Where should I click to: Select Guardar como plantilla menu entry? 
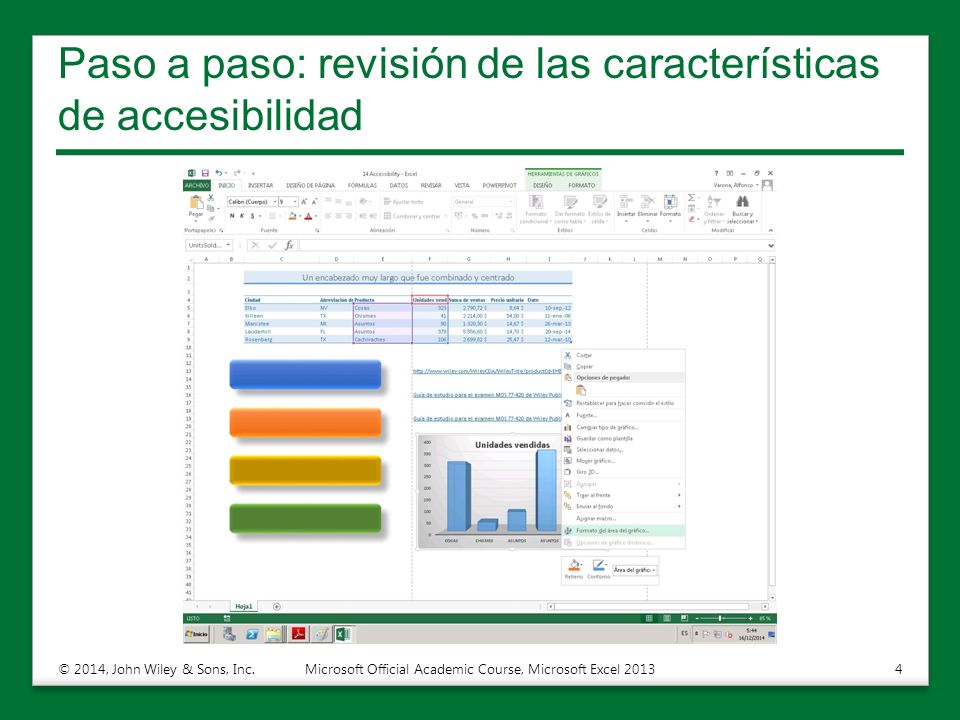point(623,438)
